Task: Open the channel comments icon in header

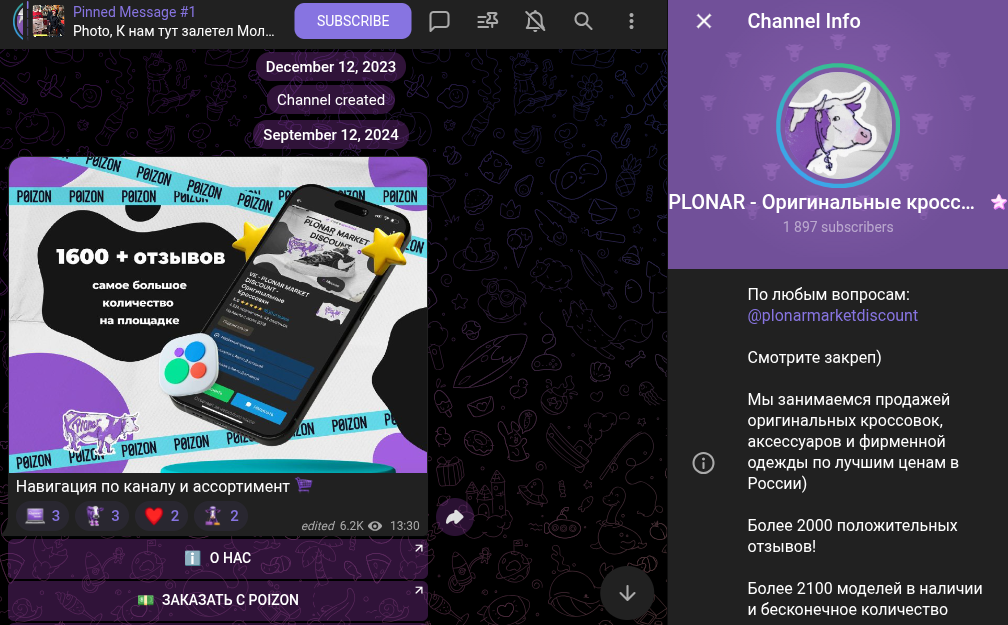Action: [x=439, y=21]
